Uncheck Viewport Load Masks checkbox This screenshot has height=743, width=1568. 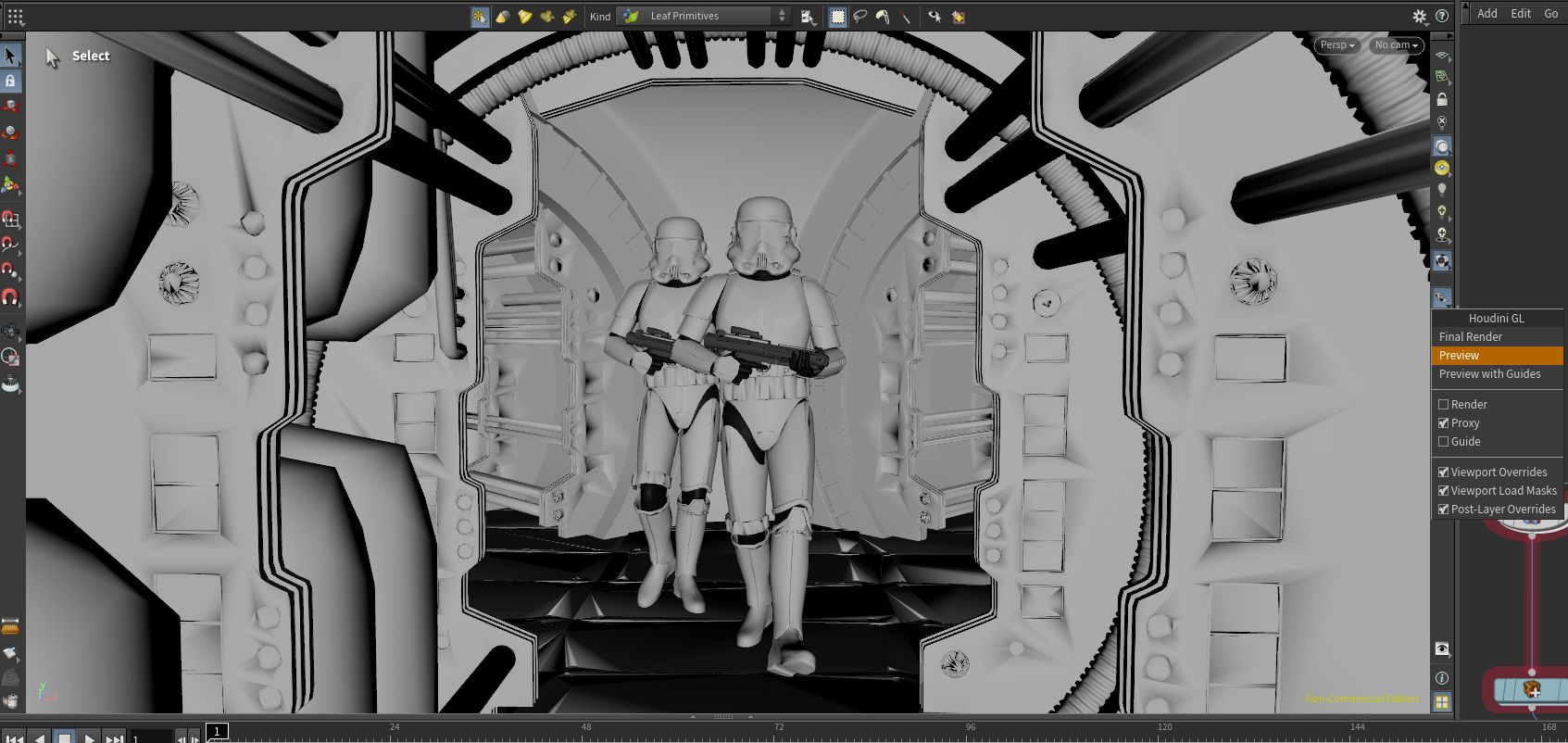point(1443,491)
